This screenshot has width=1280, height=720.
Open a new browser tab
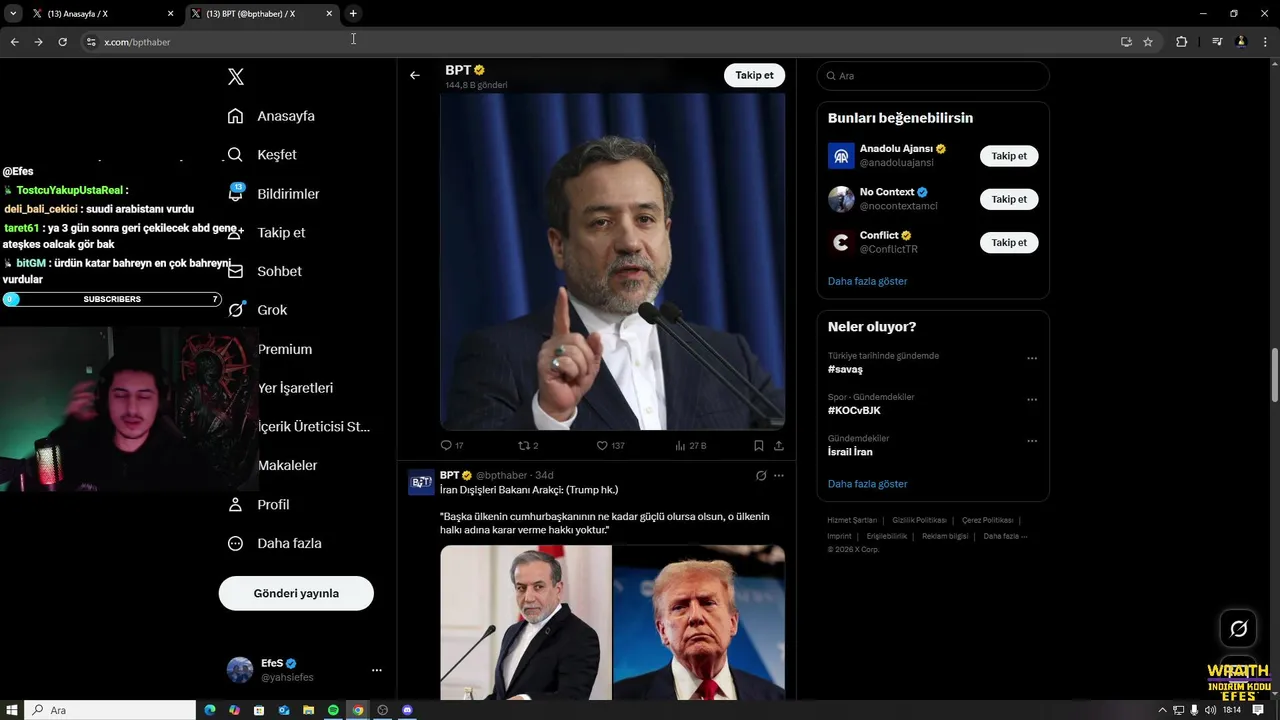(x=353, y=14)
